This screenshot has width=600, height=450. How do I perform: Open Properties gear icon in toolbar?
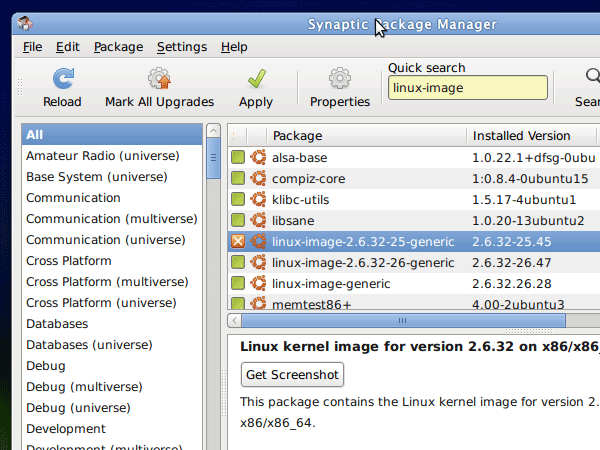tap(340, 78)
